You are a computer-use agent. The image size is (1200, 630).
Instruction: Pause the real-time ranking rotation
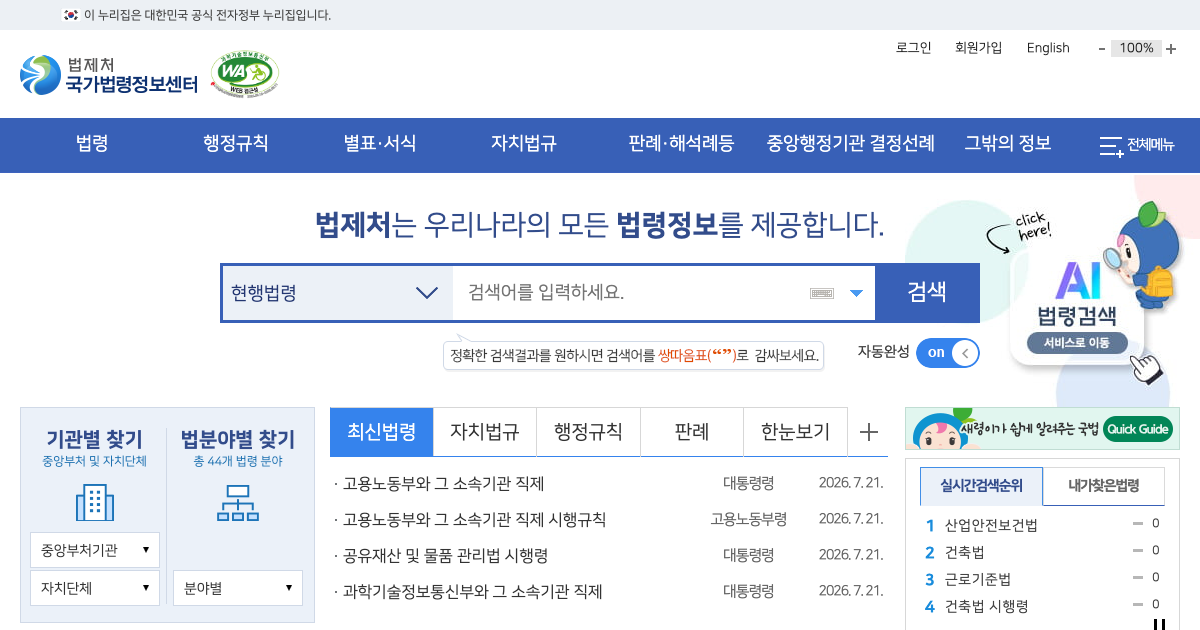[1160, 625]
